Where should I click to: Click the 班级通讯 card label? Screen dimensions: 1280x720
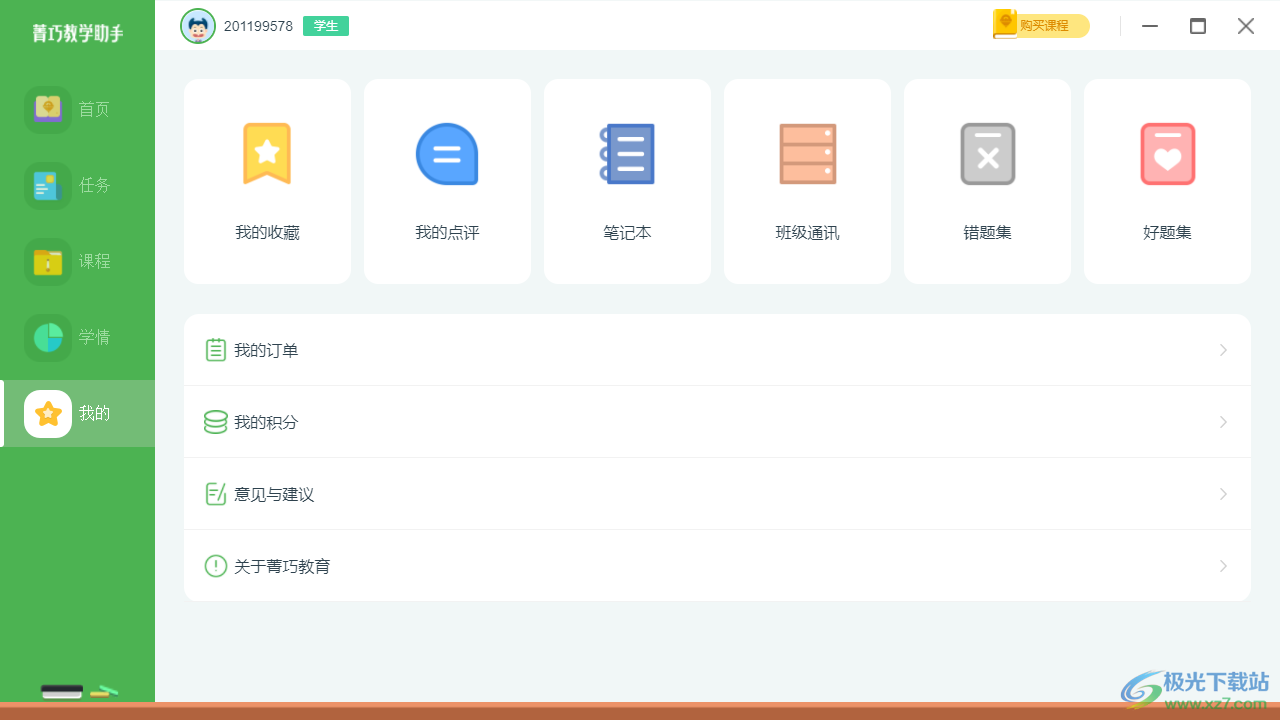tap(807, 233)
